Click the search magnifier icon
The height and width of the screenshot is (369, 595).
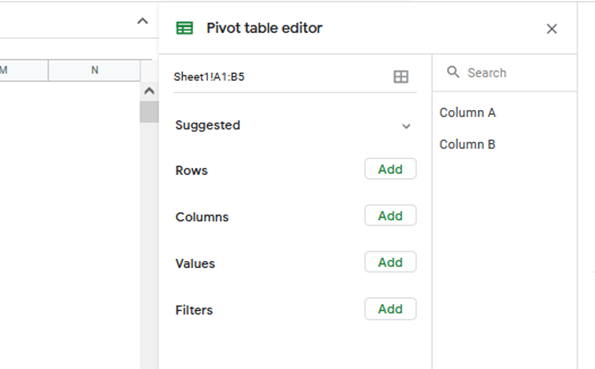pos(453,72)
